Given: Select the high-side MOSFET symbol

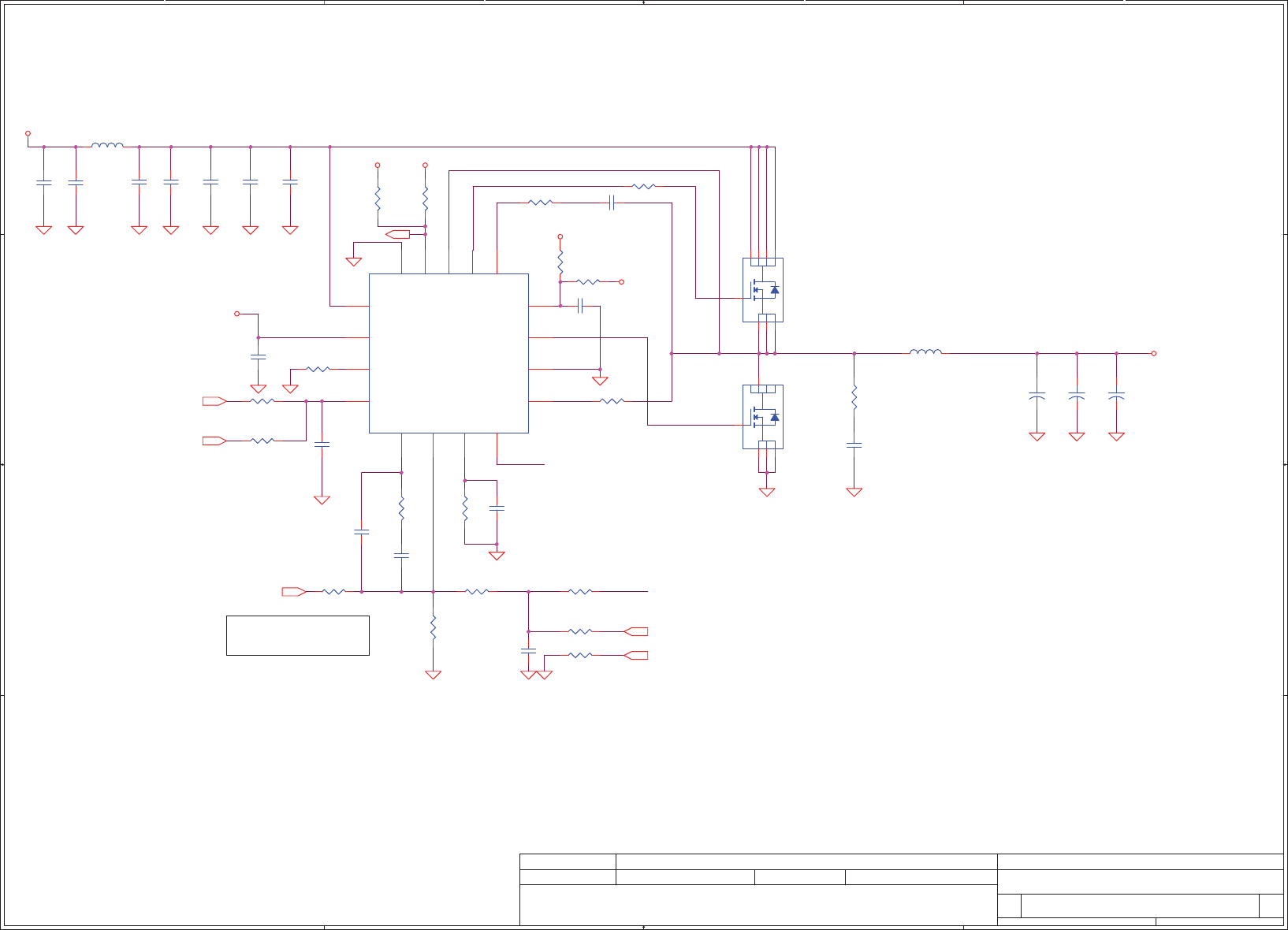Looking at the screenshot, I should tap(763, 290).
